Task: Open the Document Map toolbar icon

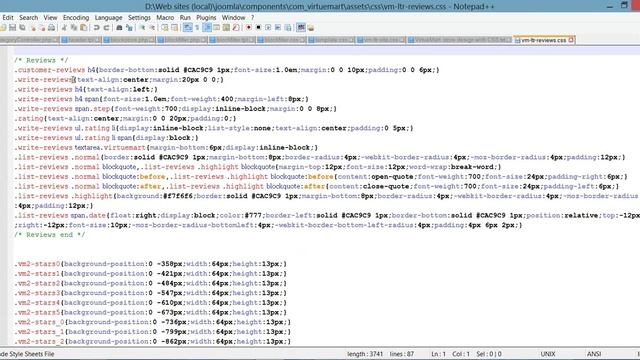Action: click(226, 27)
